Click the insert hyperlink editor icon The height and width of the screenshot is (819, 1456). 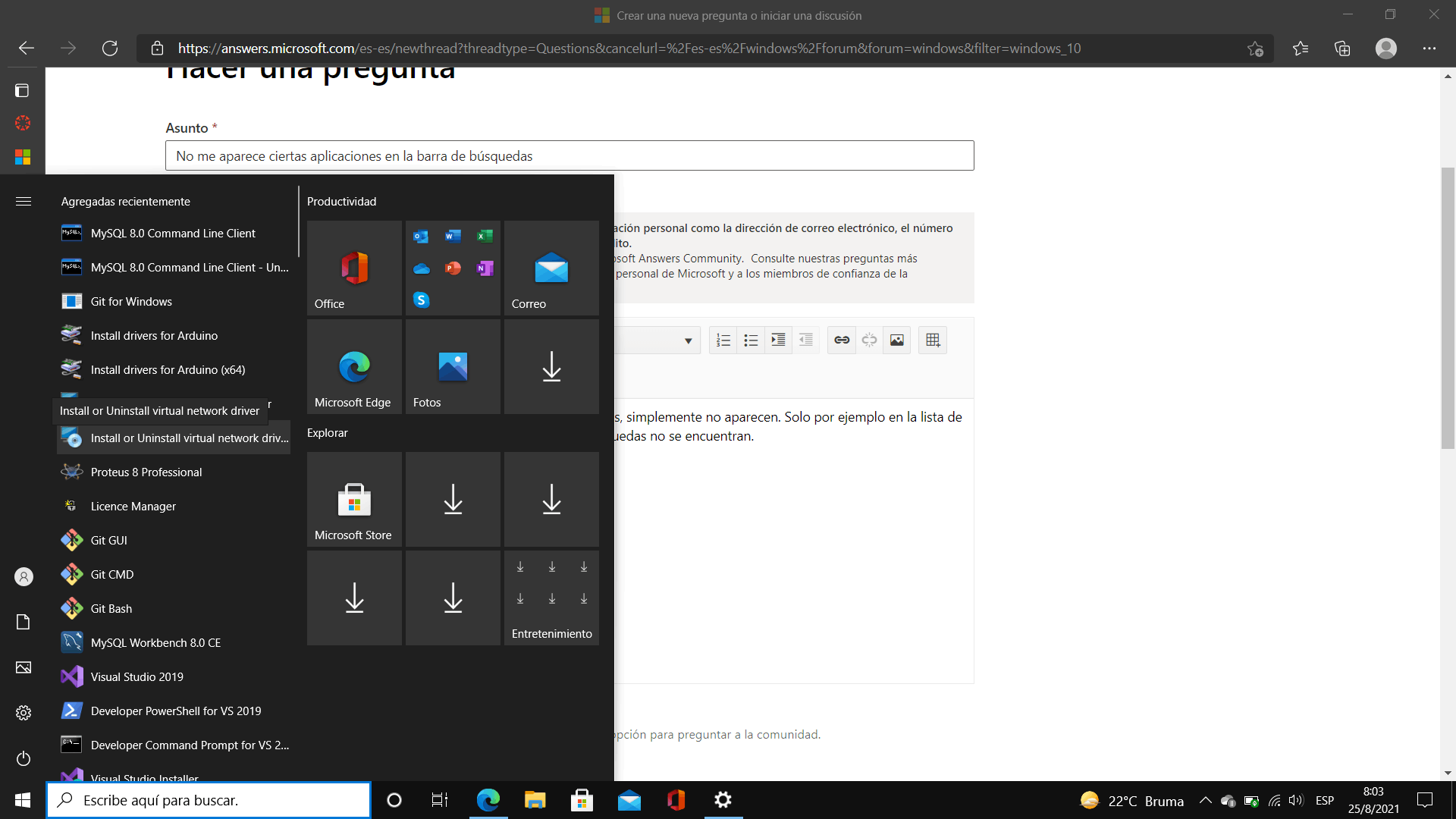coord(842,340)
